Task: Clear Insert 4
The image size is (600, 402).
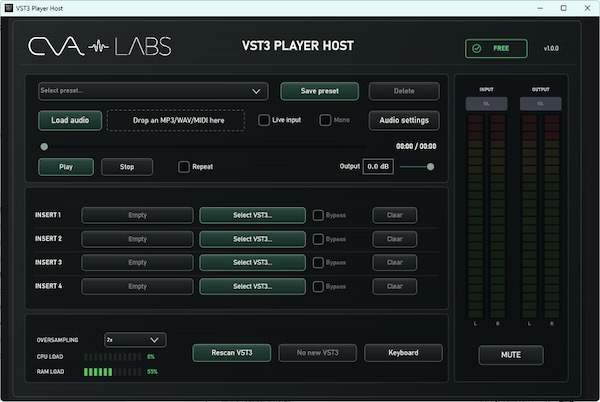Action: 395,286
